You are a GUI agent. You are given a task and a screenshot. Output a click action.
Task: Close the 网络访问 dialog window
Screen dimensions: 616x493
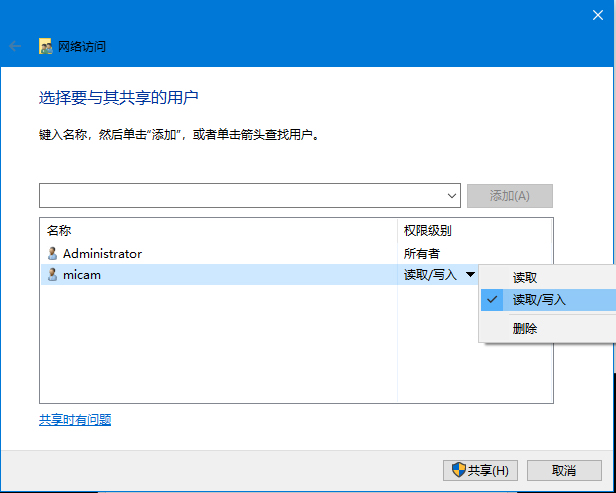tap(598, 15)
